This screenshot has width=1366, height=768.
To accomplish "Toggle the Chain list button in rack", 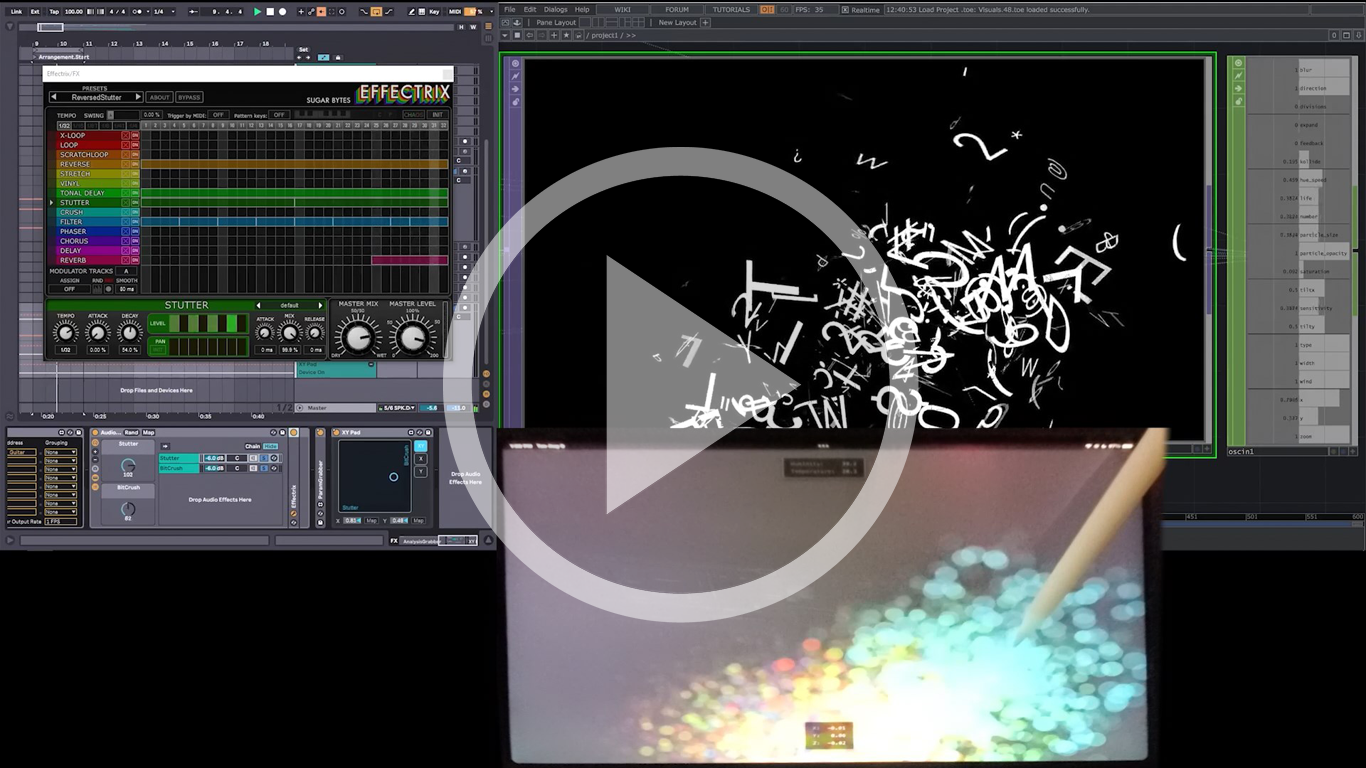I will point(252,446).
